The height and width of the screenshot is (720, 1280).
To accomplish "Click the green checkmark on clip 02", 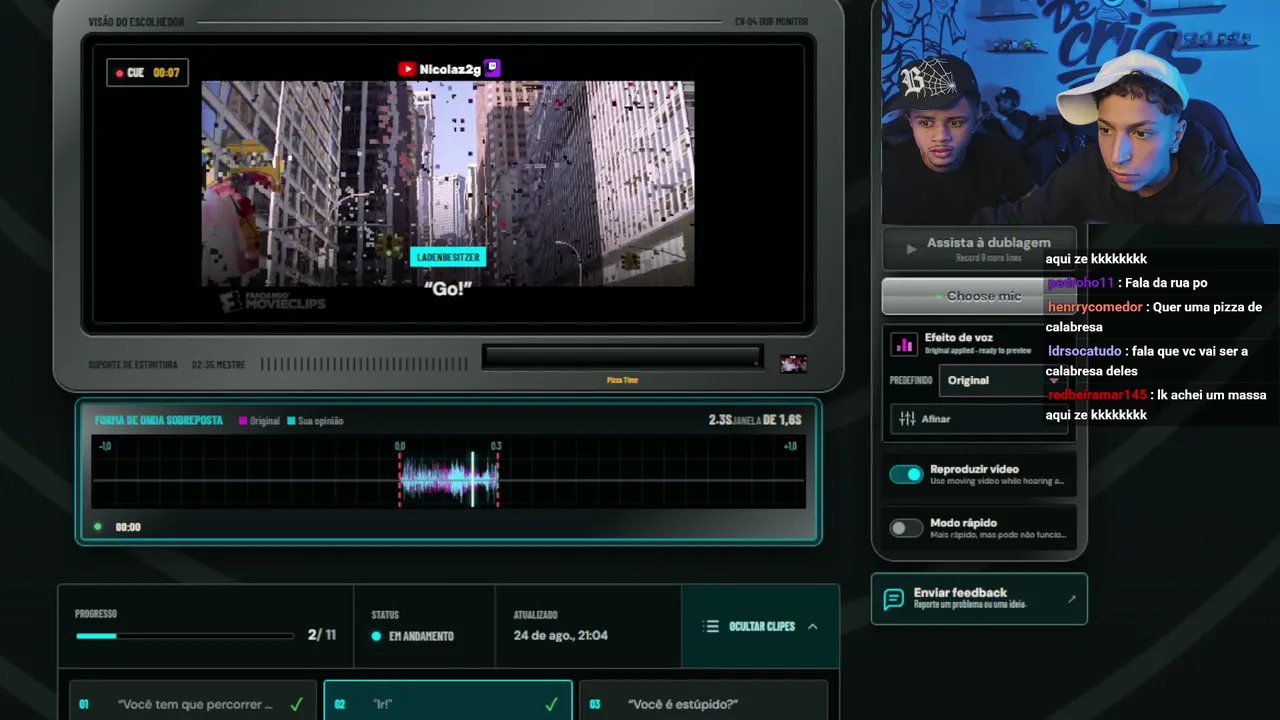I will [x=551, y=704].
